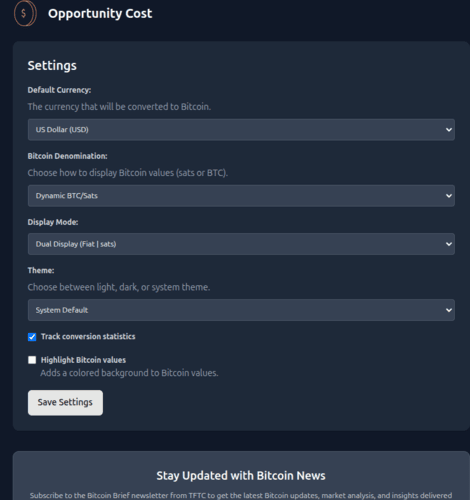Open the Display Mode dropdown

coord(241,244)
